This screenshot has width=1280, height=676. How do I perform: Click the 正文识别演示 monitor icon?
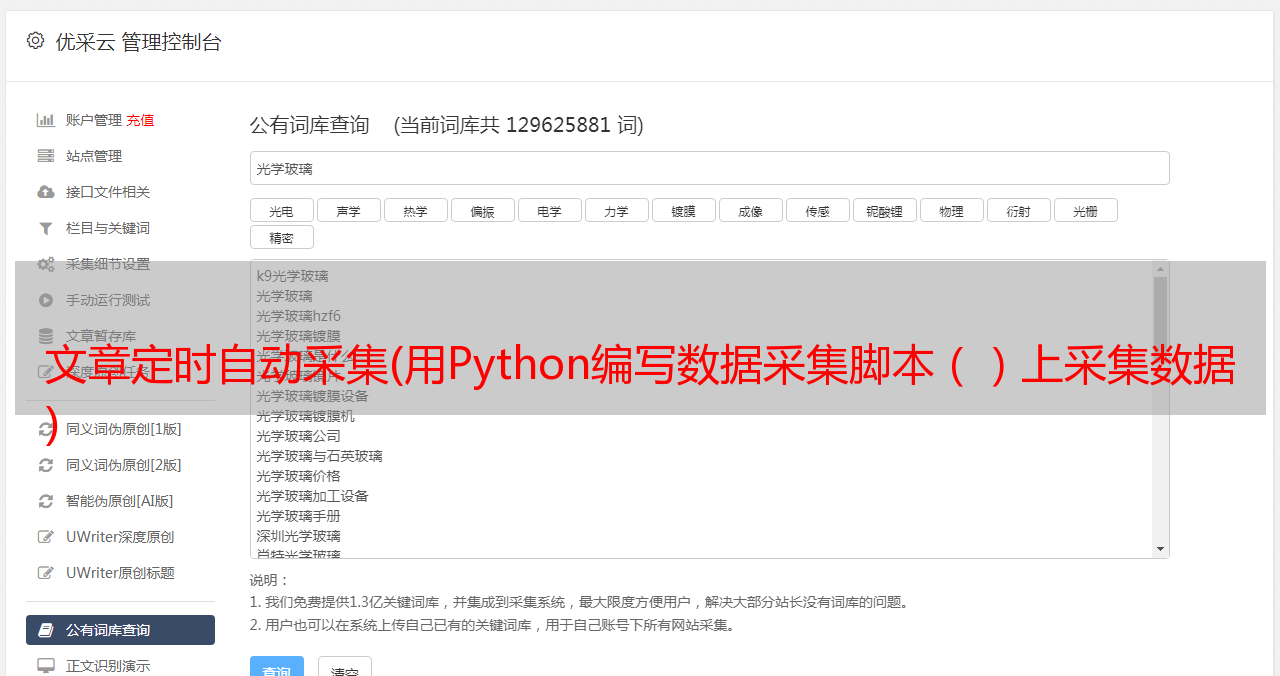pos(46,666)
